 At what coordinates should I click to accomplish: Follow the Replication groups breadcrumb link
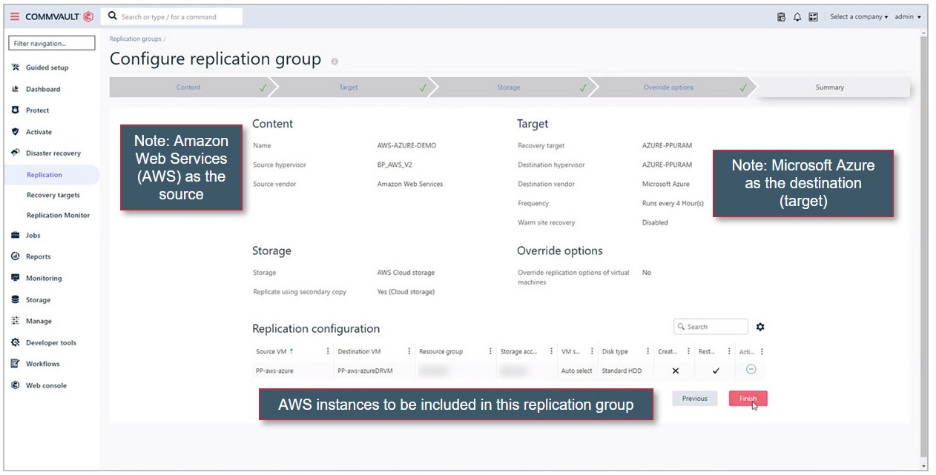tap(136, 39)
